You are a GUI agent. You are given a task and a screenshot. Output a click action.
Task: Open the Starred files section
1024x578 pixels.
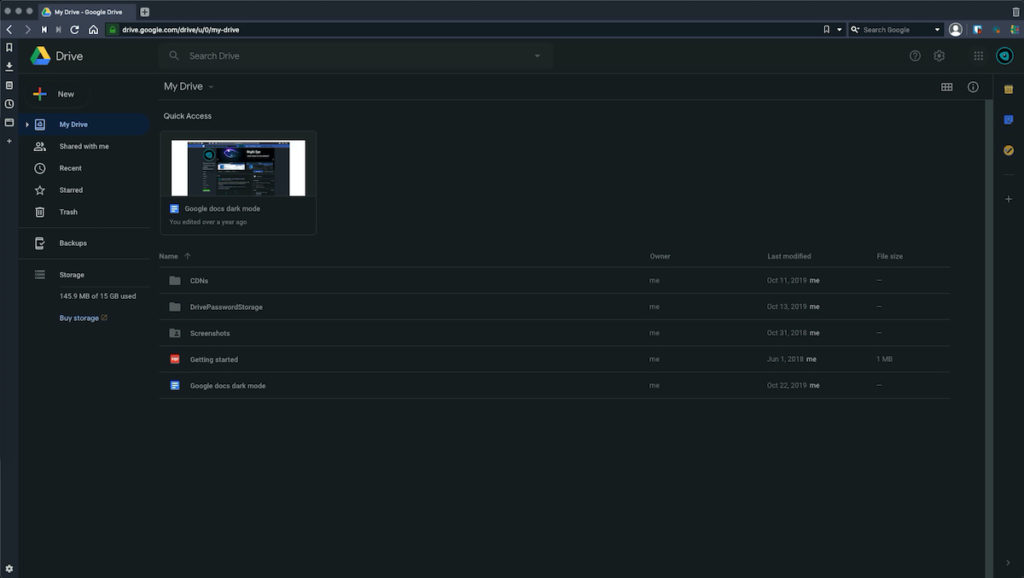[x=68, y=190]
